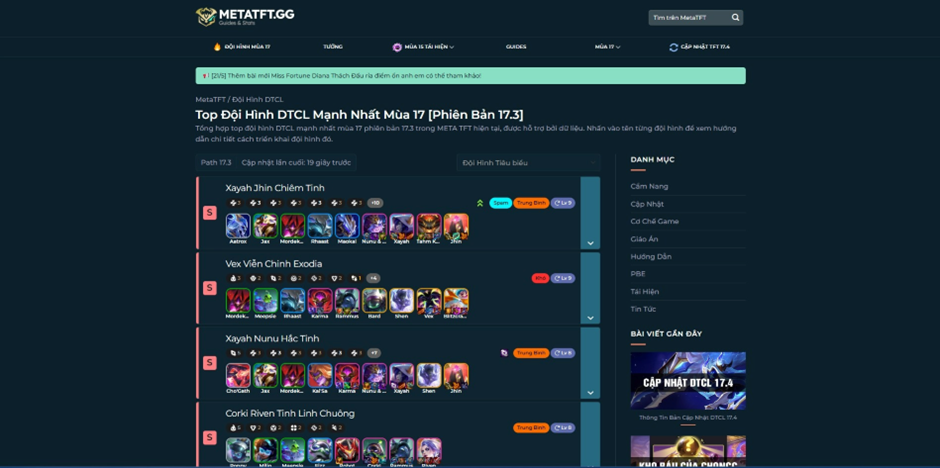Click Meepsie icon in Vex Viễn Chinh Exodia
940x468 pixels.
266,301
